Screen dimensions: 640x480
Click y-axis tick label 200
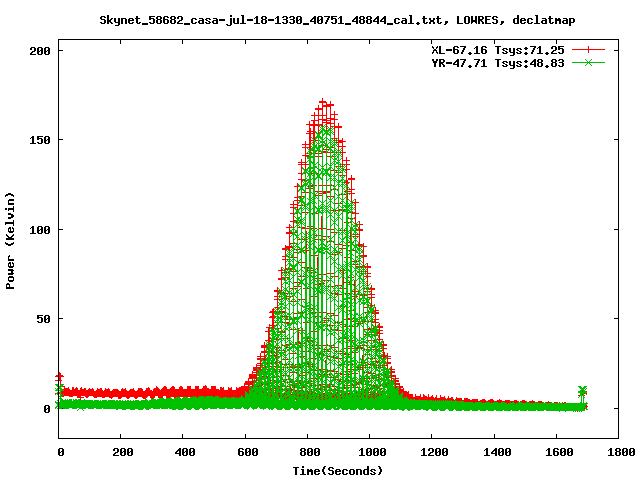tap(40, 51)
